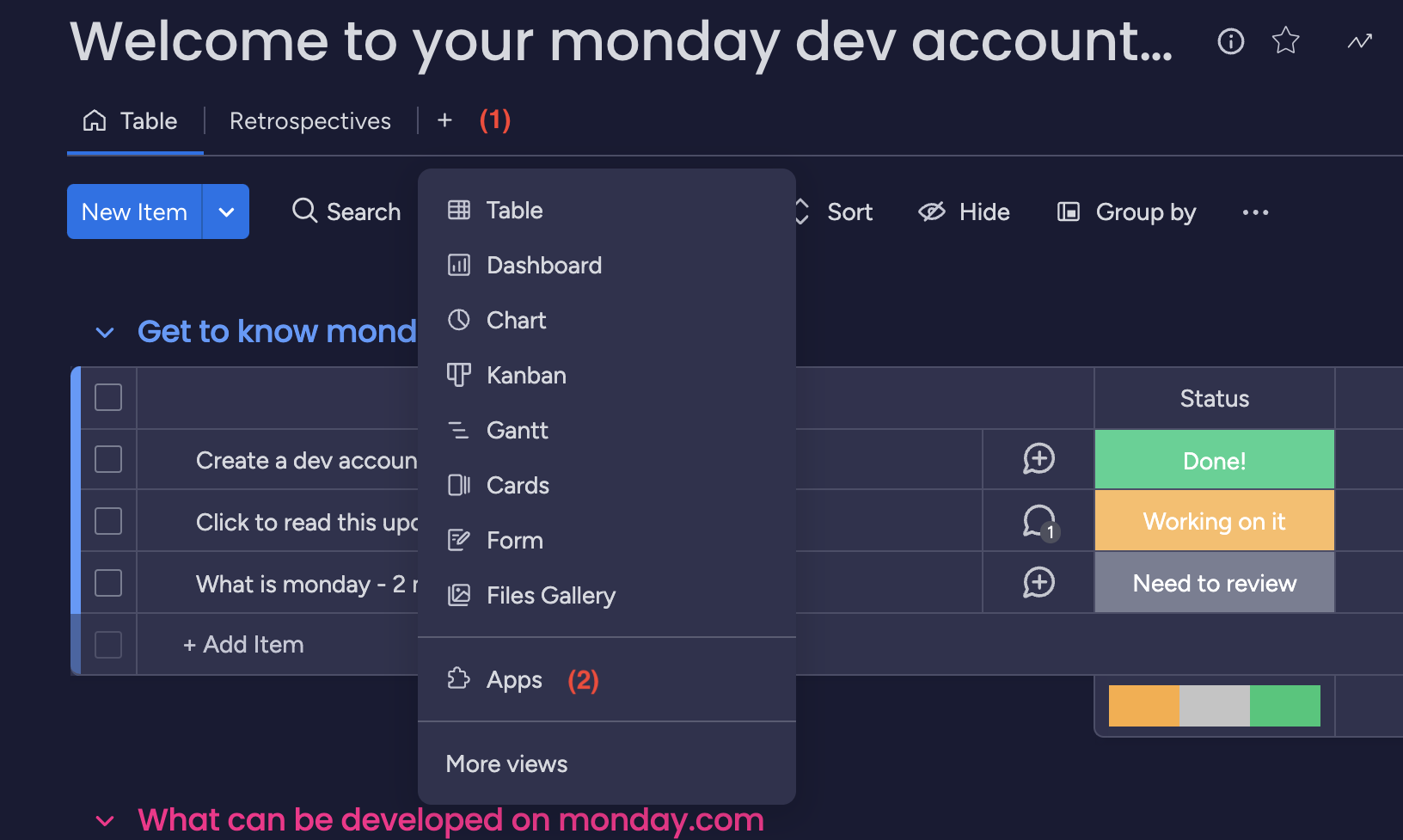Choose Cards view from the menu
Screen dimensions: 1403x840
click(x=607, y=485)
